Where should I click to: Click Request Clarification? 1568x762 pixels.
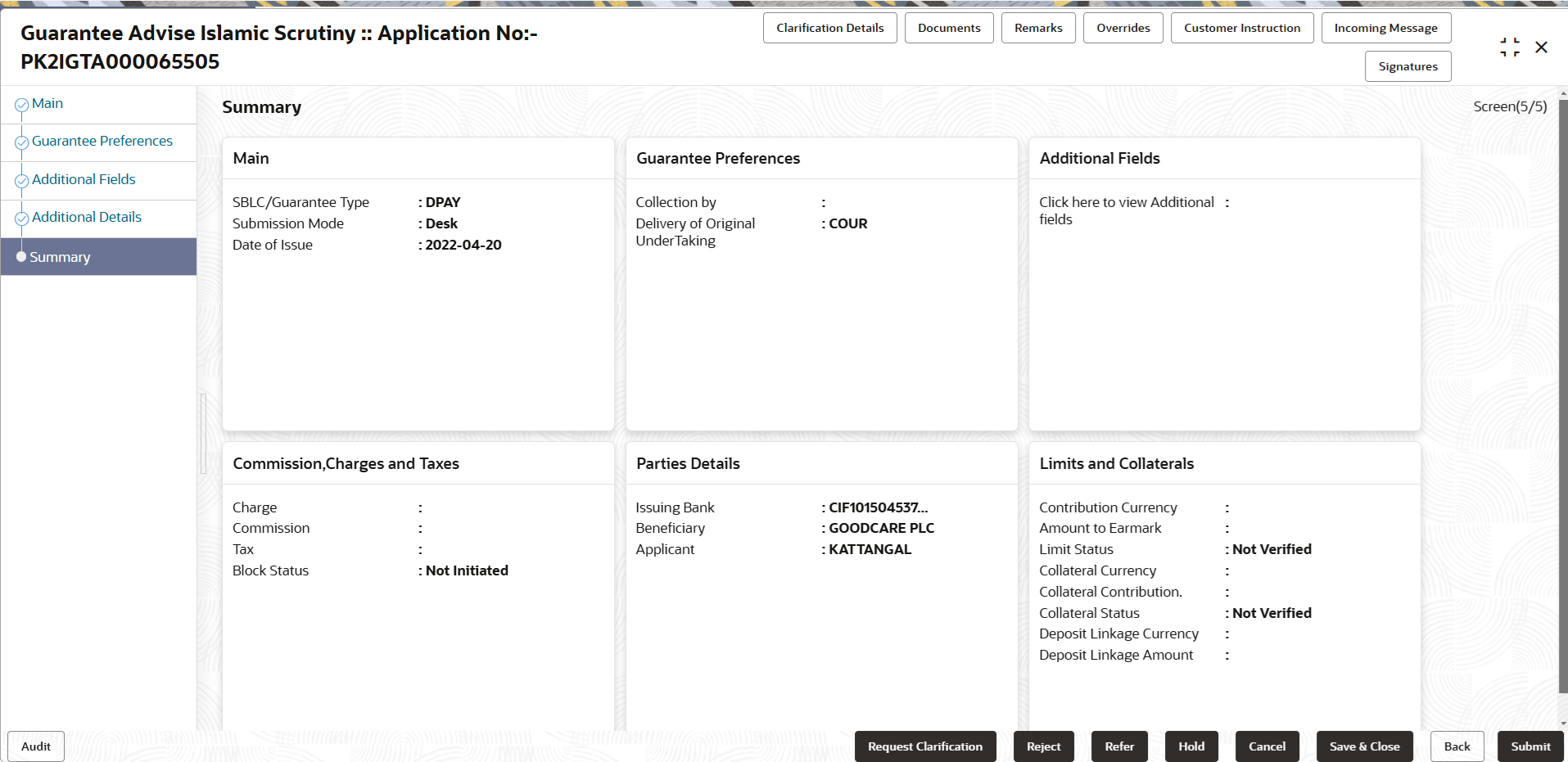tap(925, 746)
